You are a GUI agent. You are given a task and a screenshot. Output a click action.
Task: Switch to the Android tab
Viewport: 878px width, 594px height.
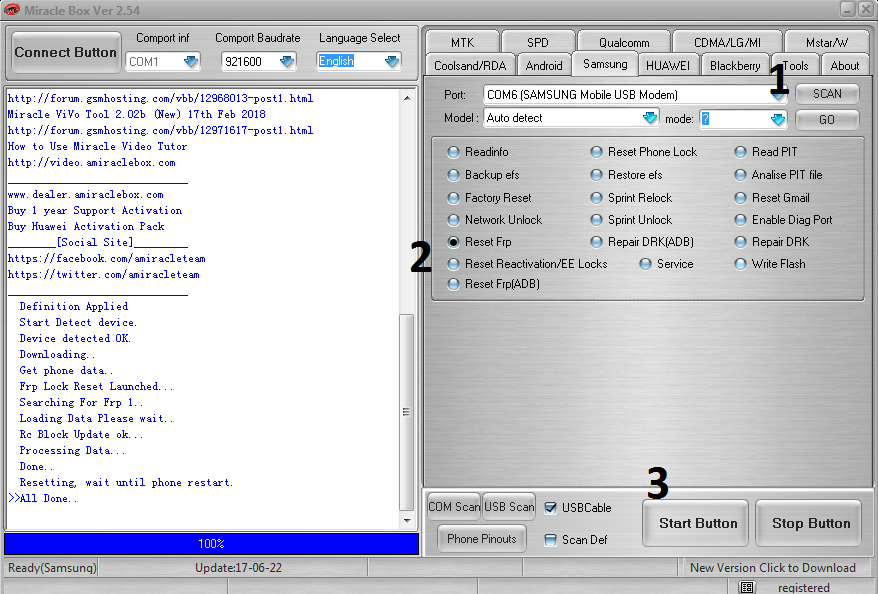pos(544,66)
